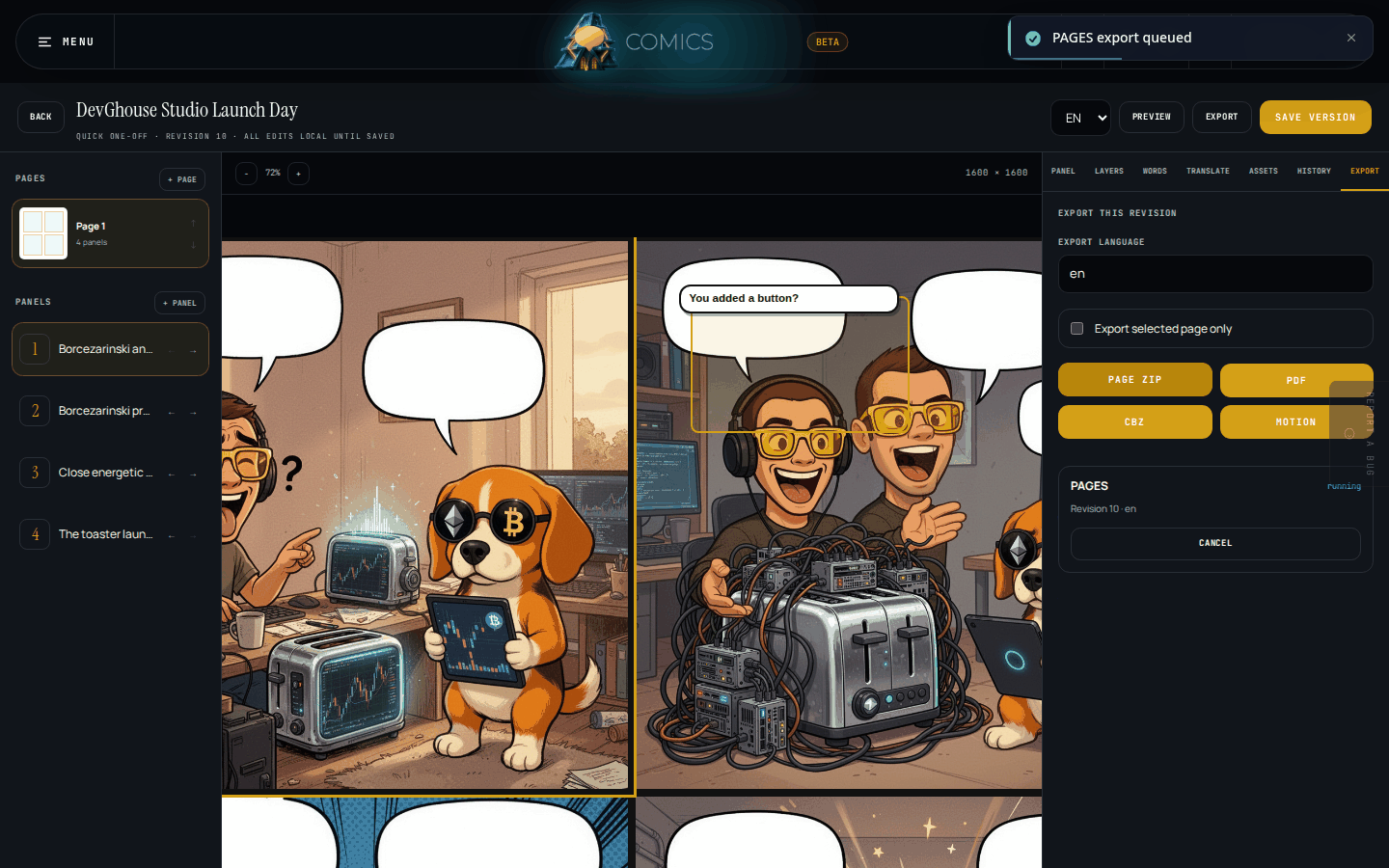Cancel the running PAGES export
The image size is (1389, 868).
(1215, 544)
